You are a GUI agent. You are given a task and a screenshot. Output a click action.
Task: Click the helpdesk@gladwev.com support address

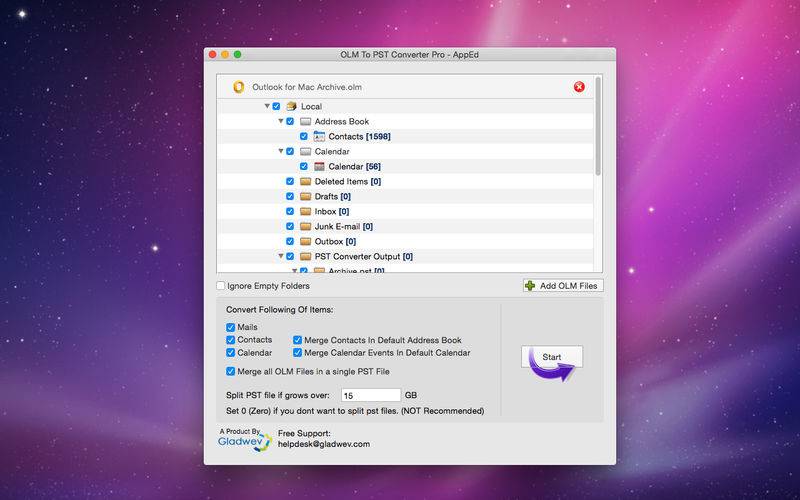(324, 444)
